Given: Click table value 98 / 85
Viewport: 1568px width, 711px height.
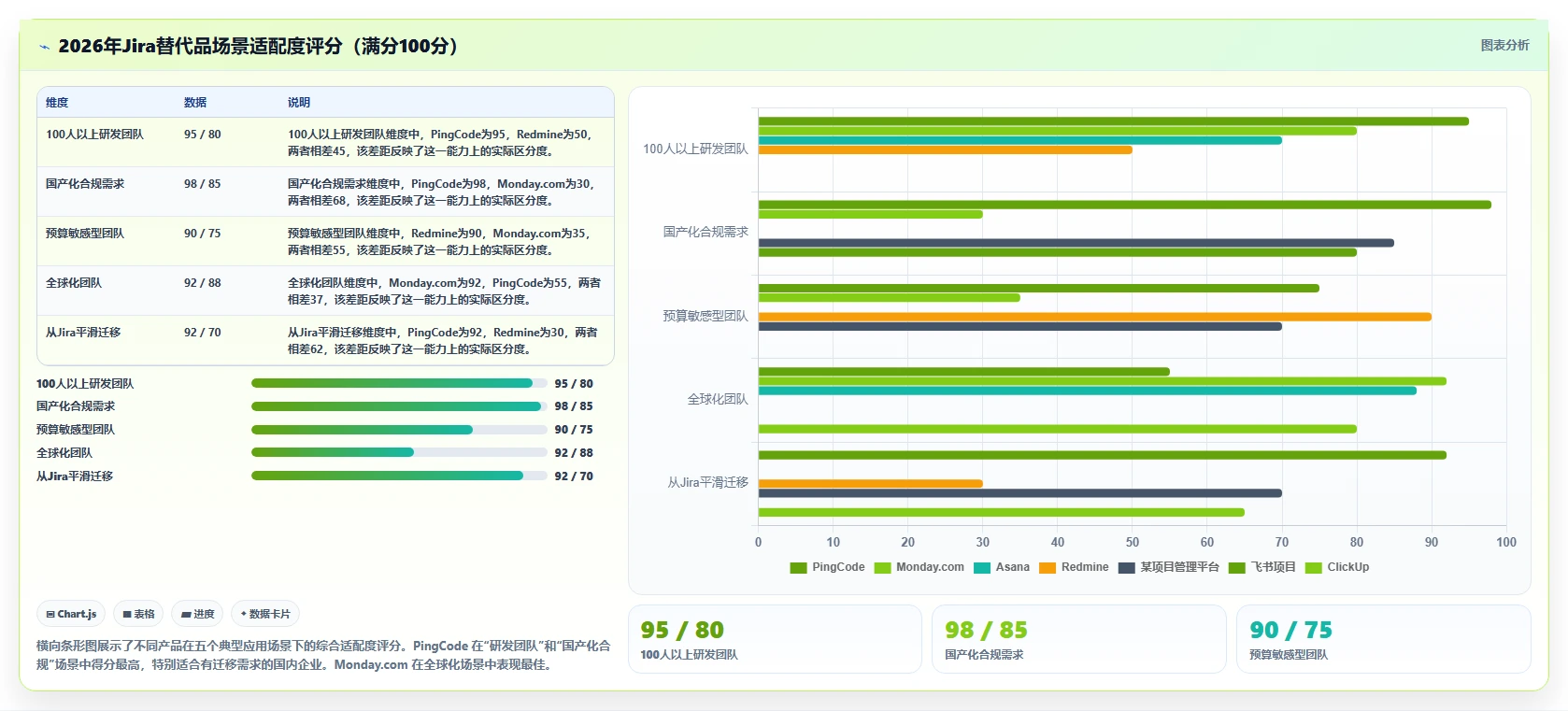Looking at the screenshot, I should click(203, 184).
